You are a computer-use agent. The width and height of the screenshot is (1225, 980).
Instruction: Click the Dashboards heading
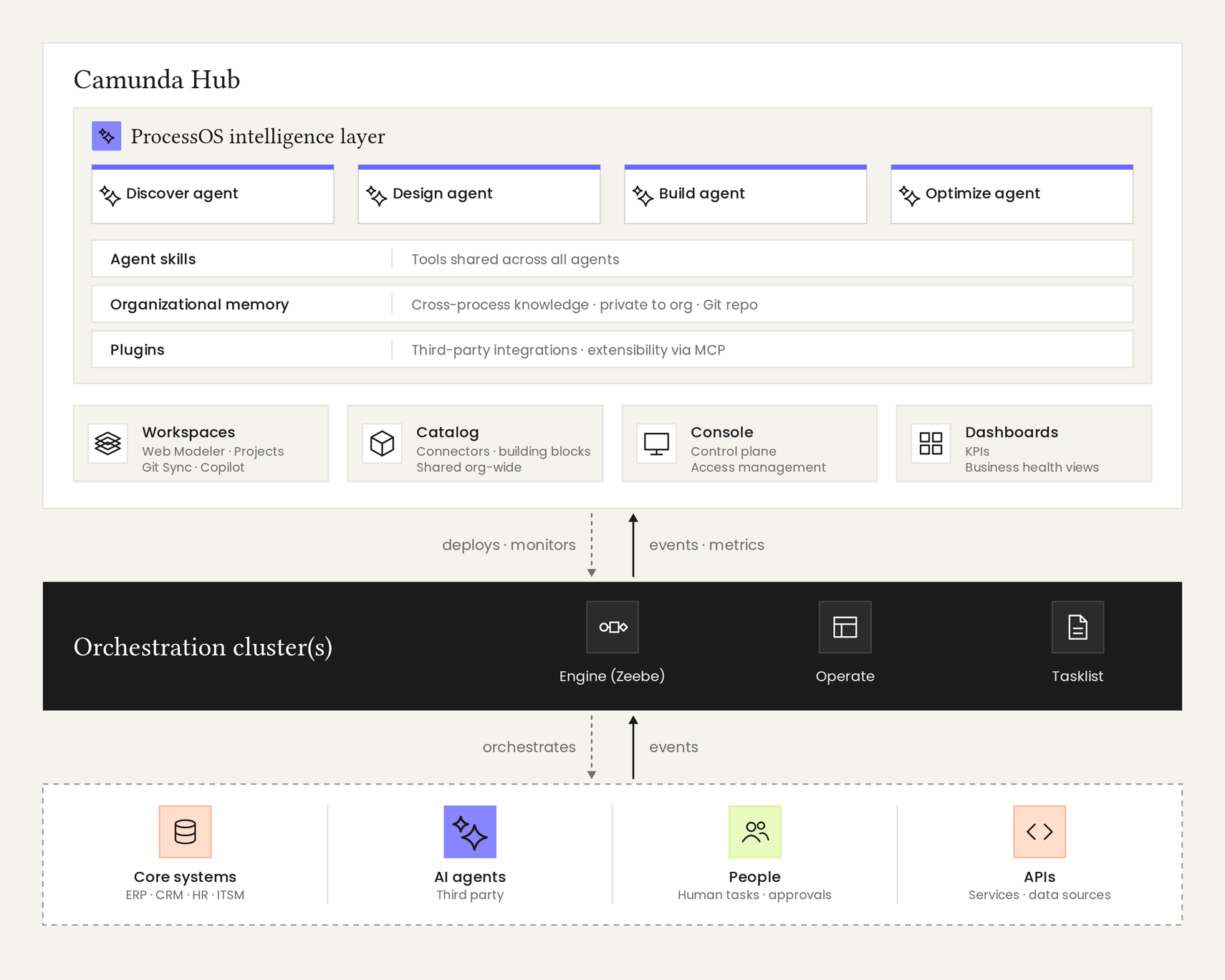point(1012,432)
